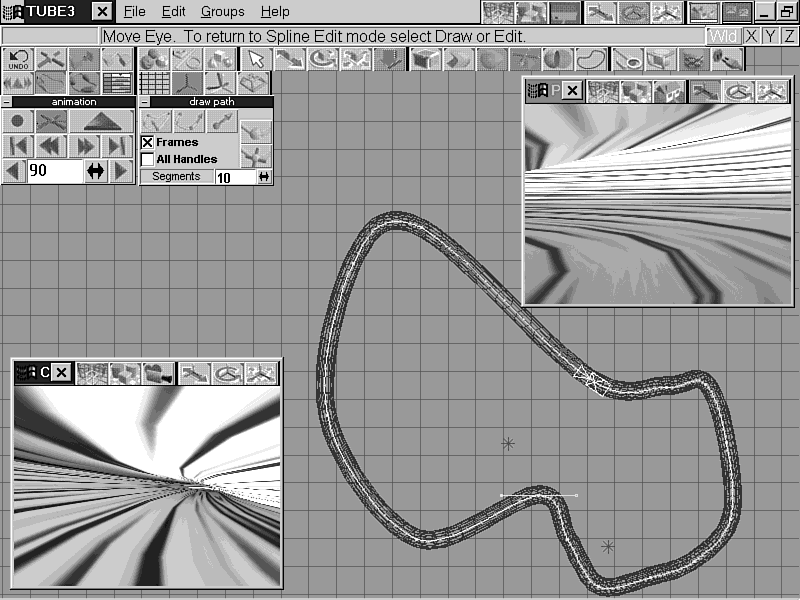Toggle the Z axis constraint
The height and width of the screenshot is (600, 800).
789,36
